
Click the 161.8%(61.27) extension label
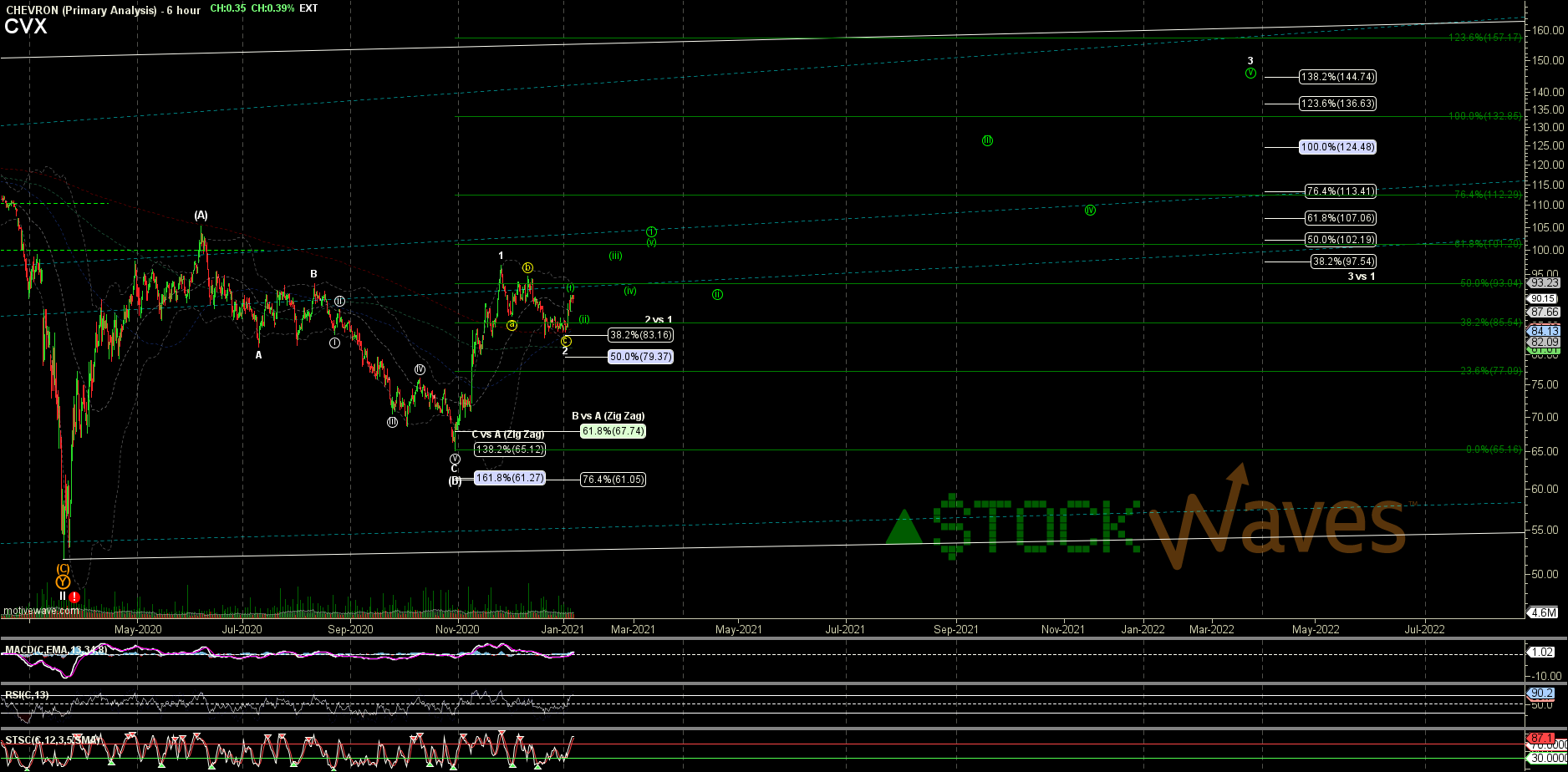pos(510,479)
